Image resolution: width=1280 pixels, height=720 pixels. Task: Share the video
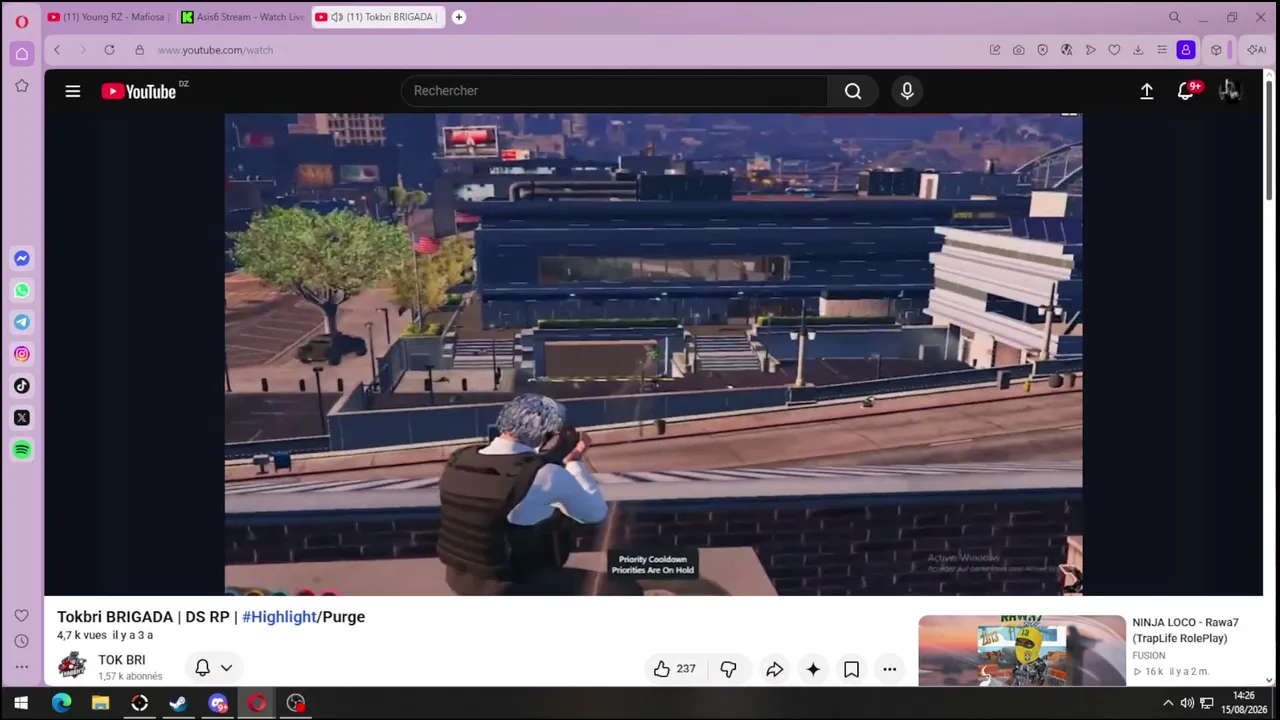point(774,669)
